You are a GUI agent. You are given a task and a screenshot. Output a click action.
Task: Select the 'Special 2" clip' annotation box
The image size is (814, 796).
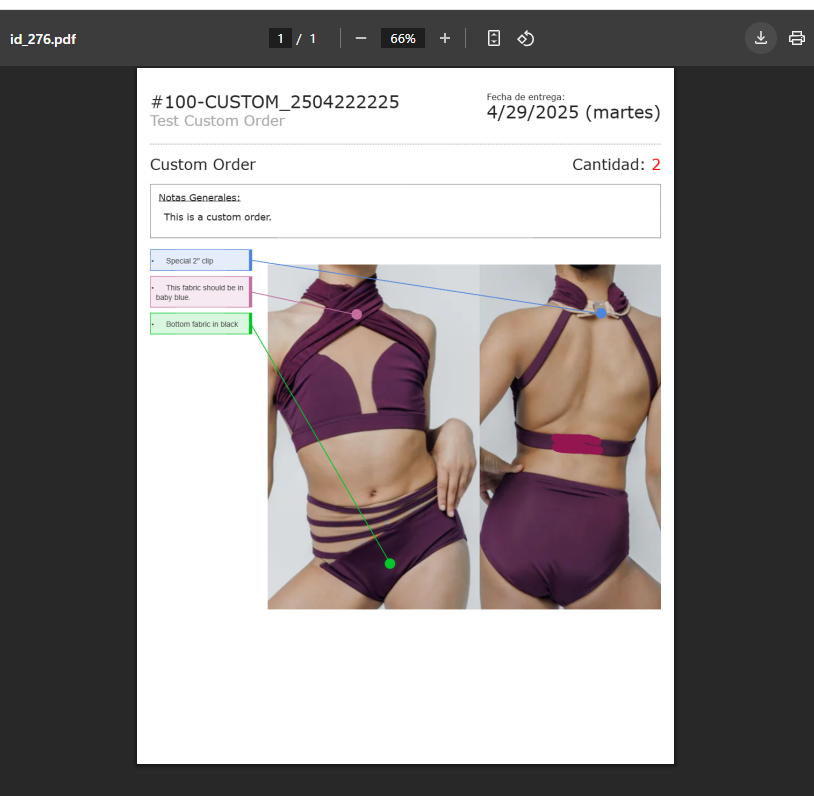pos(200,260)
